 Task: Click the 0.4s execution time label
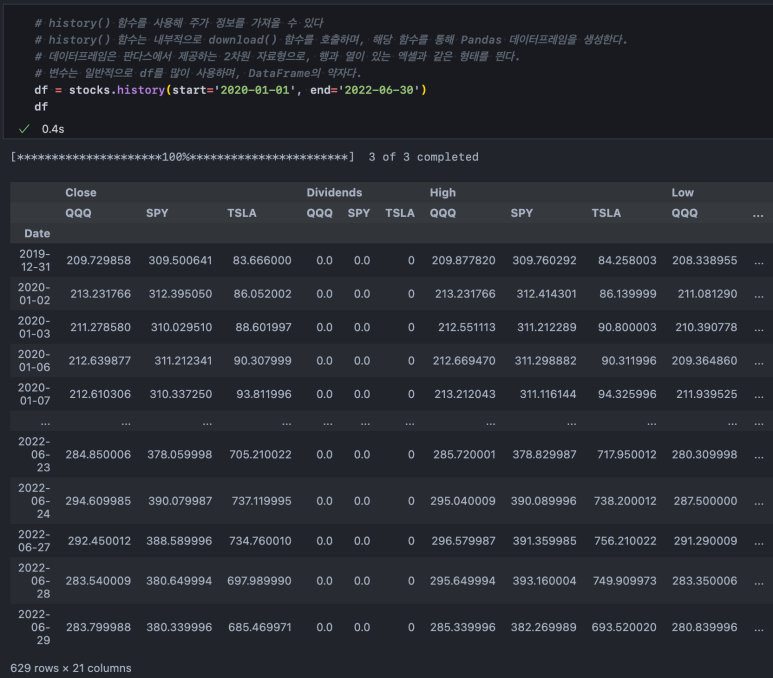[53, 129]
